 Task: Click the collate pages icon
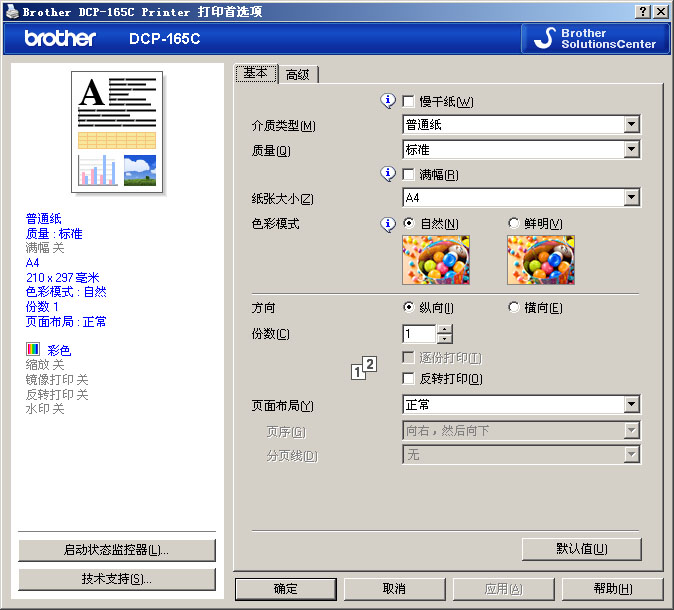tap(364, 368)
